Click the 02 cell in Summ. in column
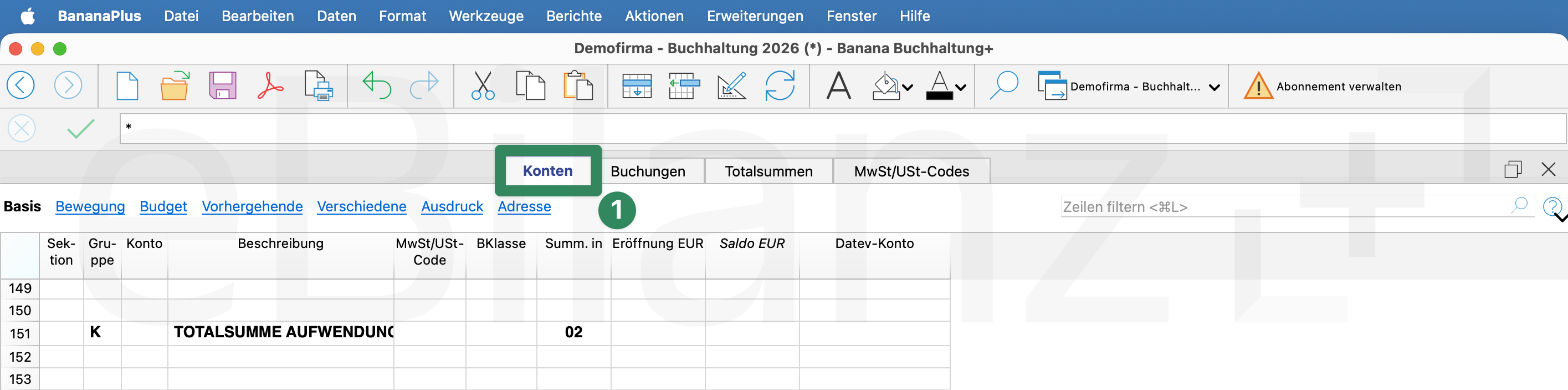The height and width of the screenshot is (390, 1568). [573, 333]
